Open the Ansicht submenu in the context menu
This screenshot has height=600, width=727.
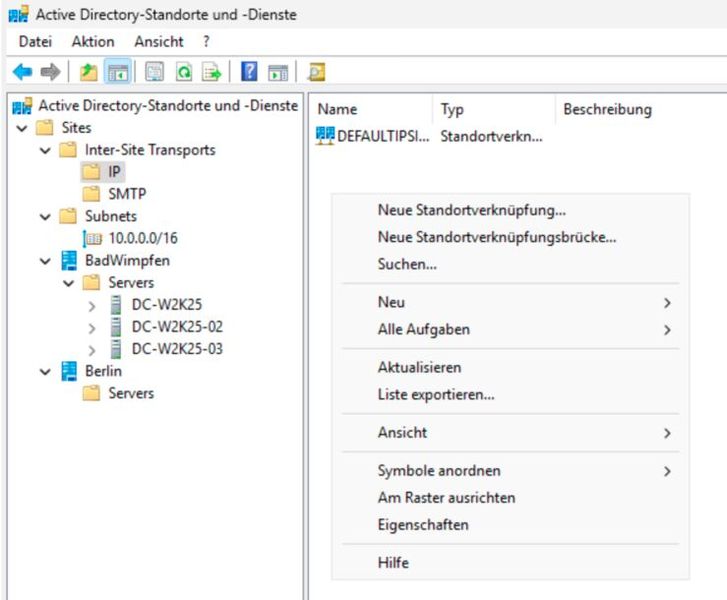510,433
